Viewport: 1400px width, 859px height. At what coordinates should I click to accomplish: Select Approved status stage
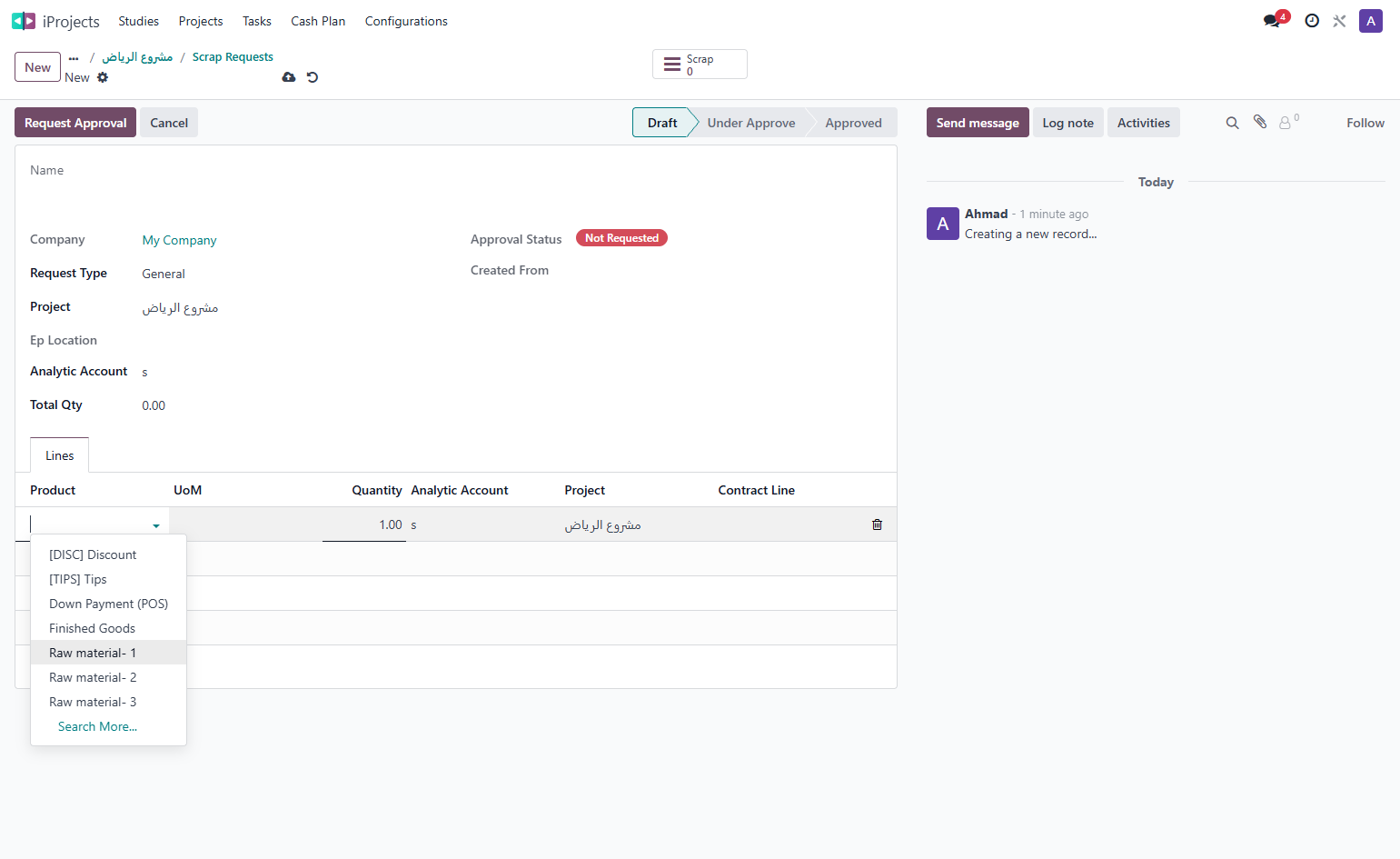point(854,123)
